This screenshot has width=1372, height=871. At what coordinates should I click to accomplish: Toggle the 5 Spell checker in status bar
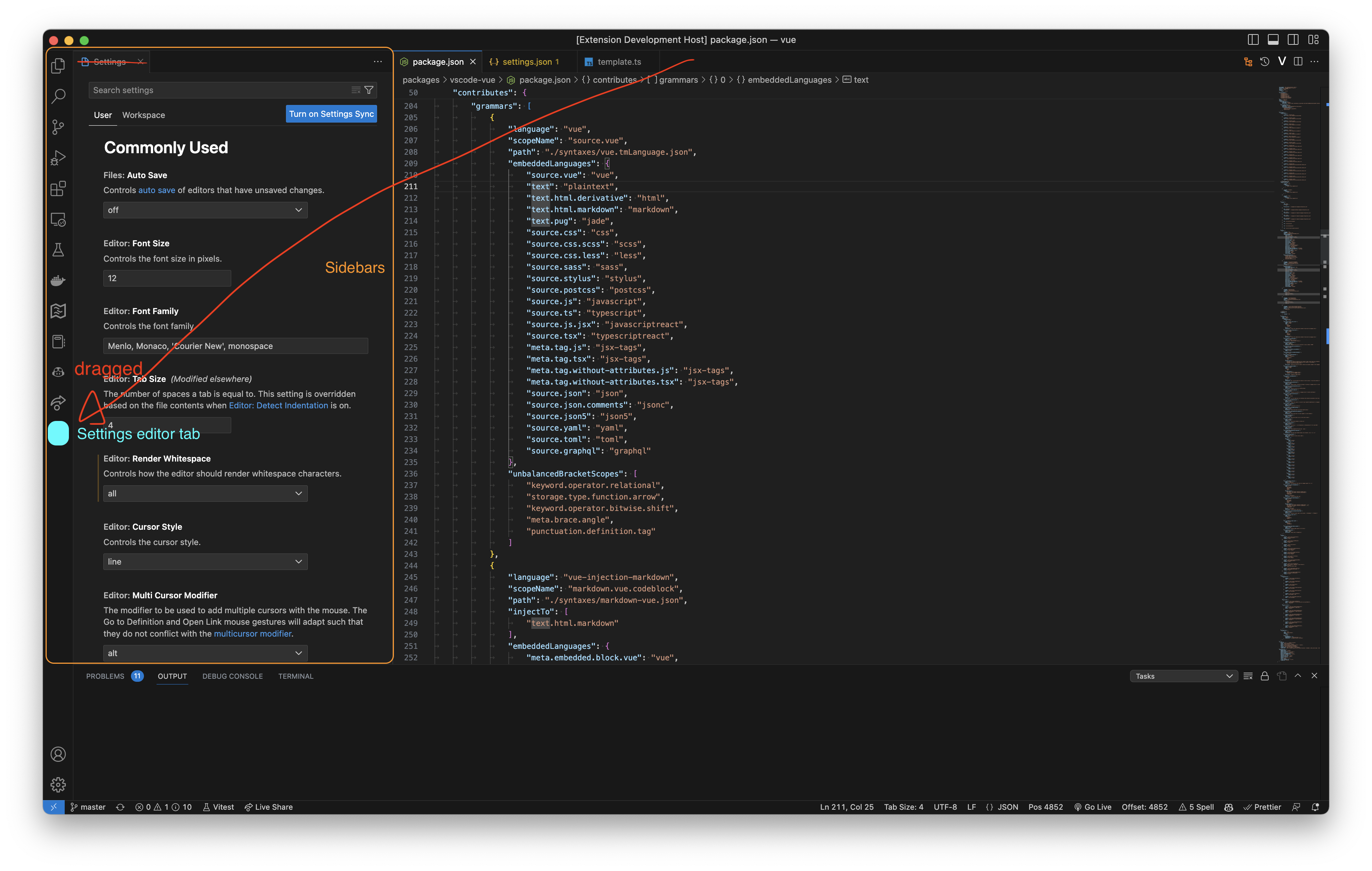[x=1197, y=807]
